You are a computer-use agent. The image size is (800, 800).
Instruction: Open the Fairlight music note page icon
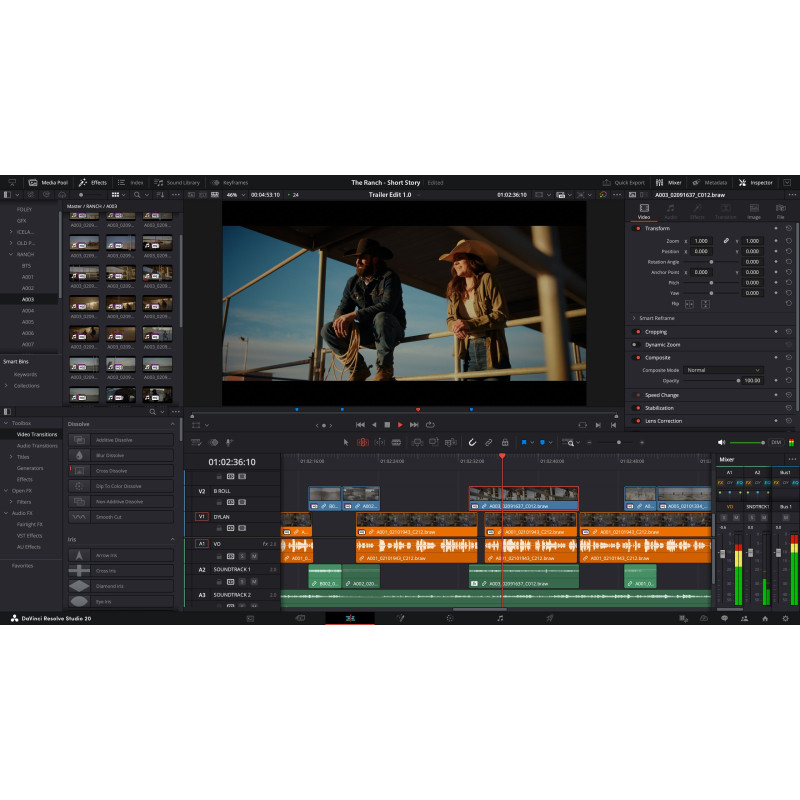(x=500, y=619)
